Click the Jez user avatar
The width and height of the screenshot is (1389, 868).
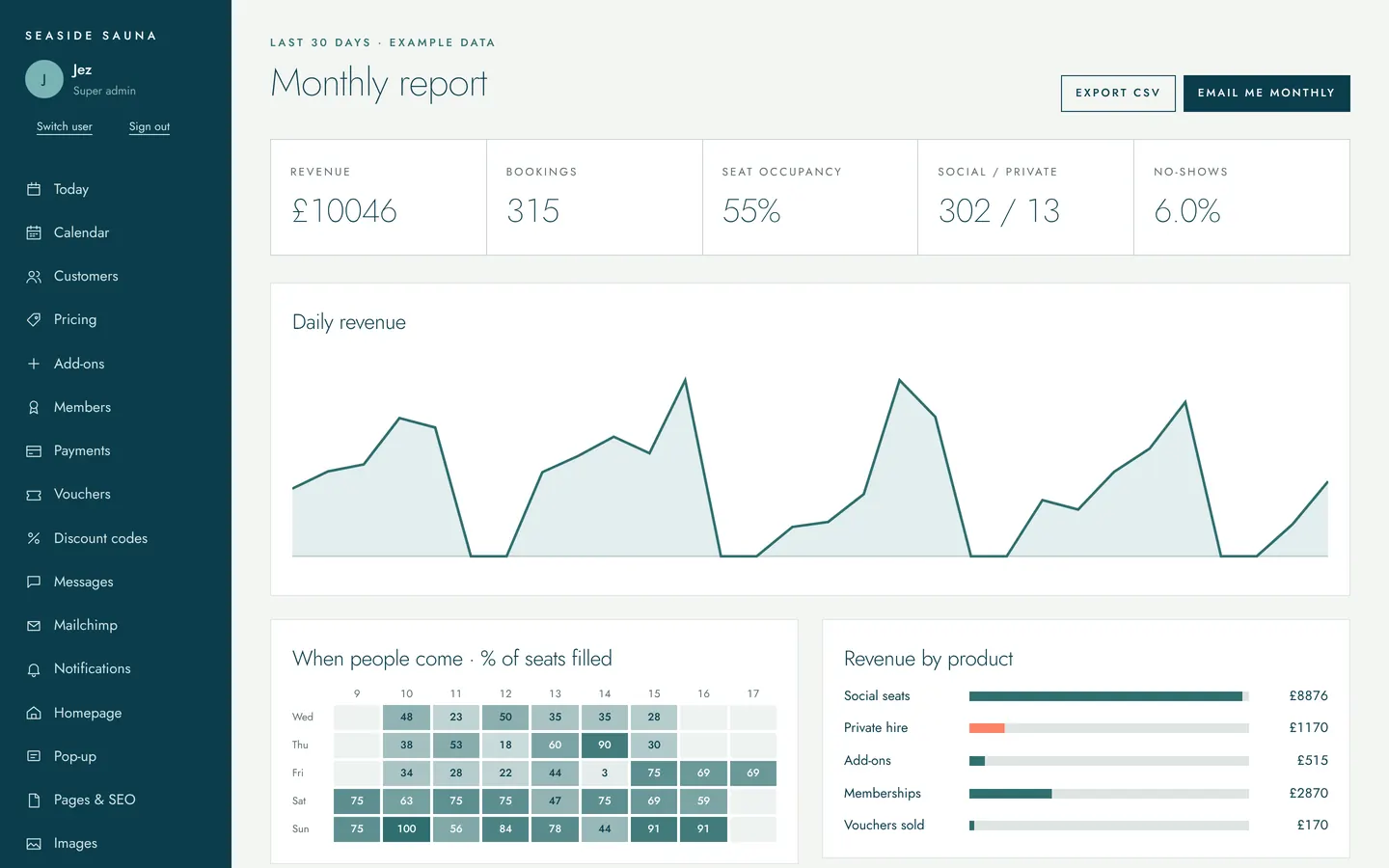[x=44, y=79]
